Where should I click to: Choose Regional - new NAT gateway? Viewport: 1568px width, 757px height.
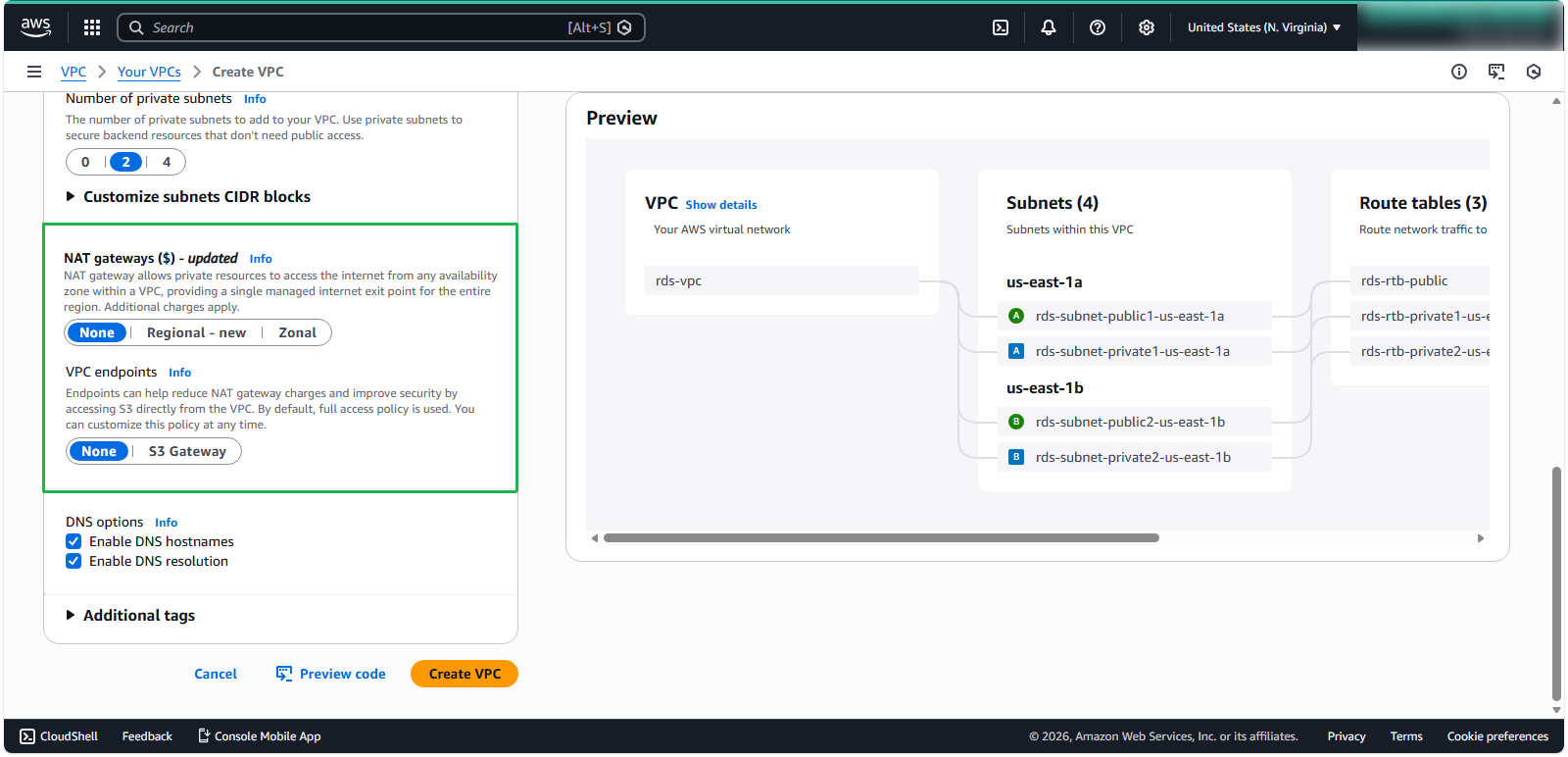pos(196,332)
